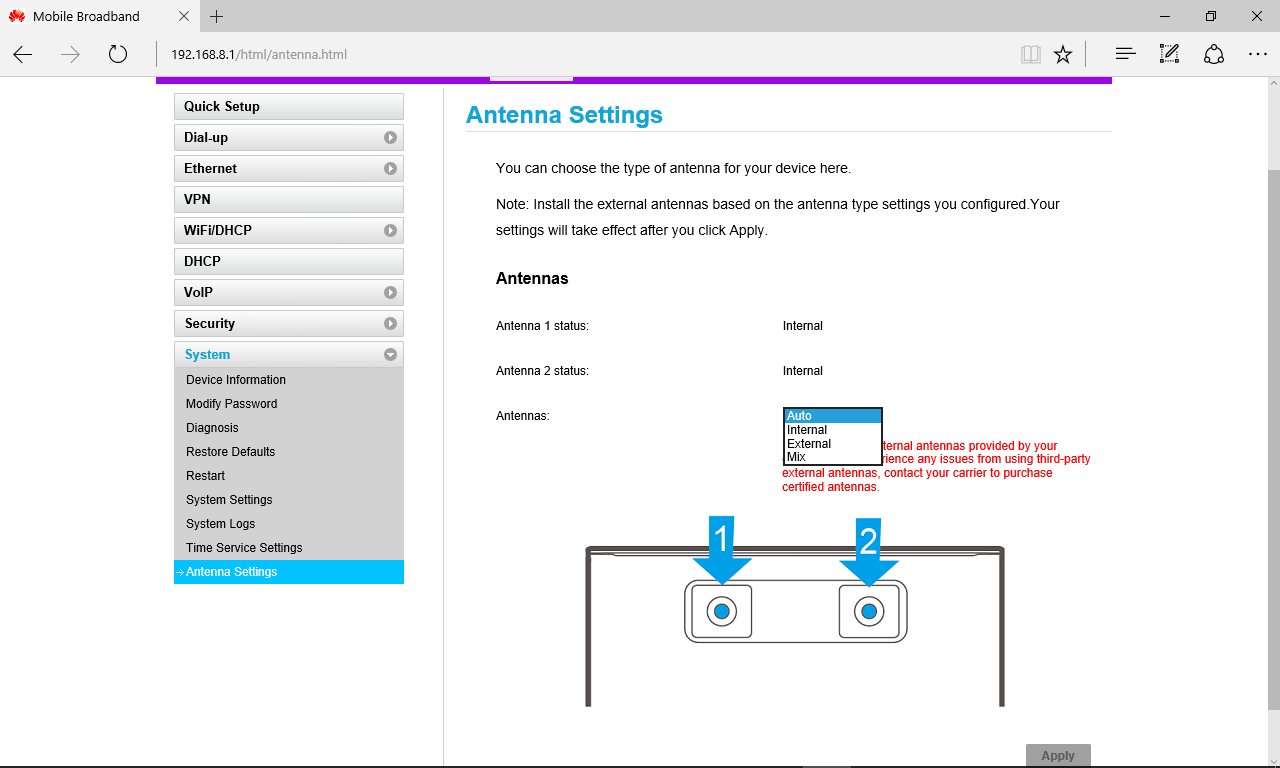The width and height of the screenshot is (1280, 768).
Task: Click the Antenna Settings heading
Action: point(564,115)
